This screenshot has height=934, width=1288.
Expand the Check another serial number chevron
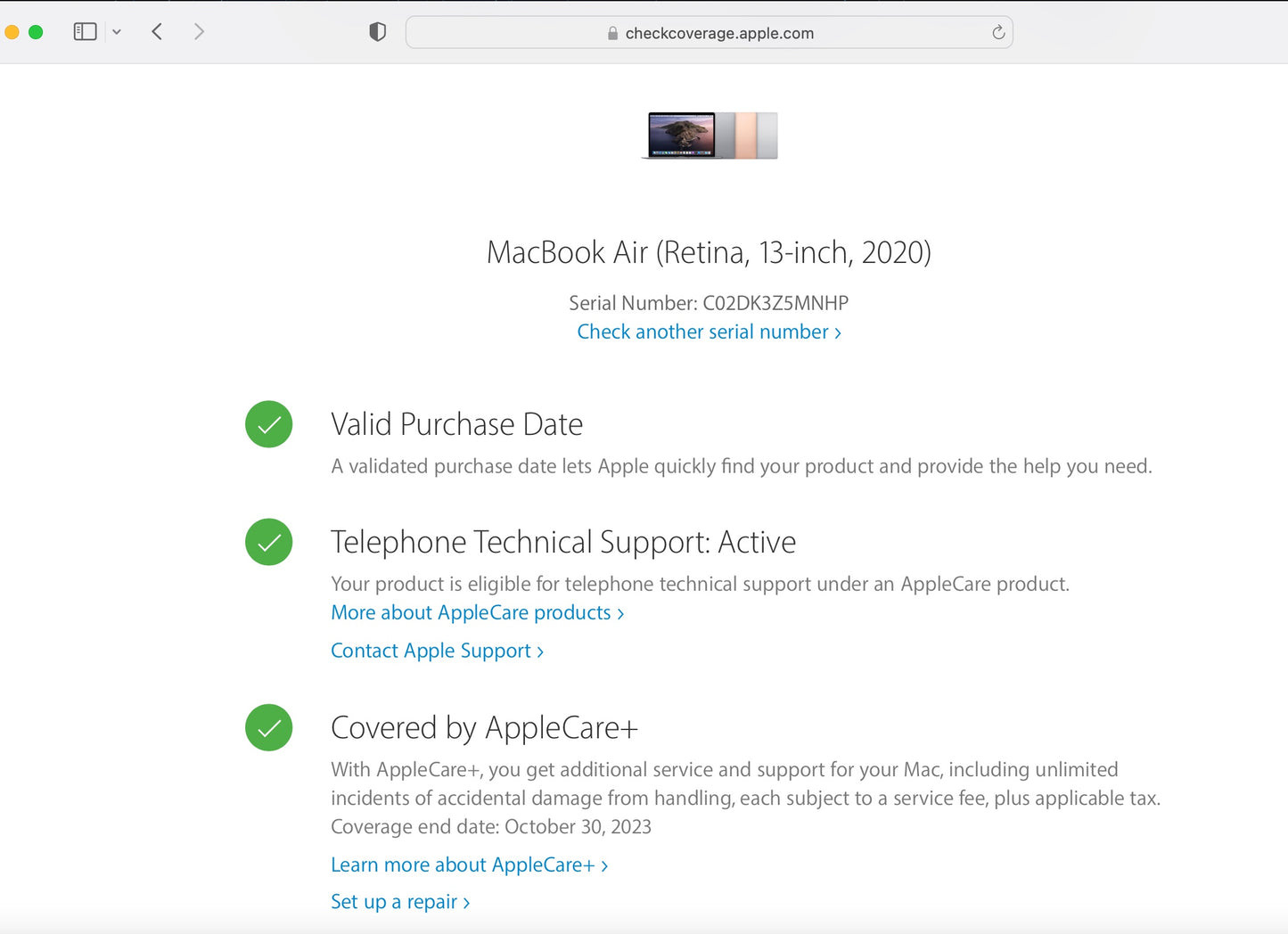[x=837, y=332]
